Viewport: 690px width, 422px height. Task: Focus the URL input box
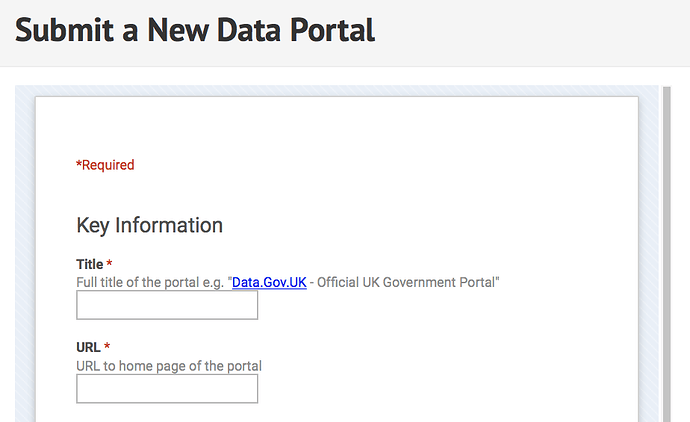[167, 389]
